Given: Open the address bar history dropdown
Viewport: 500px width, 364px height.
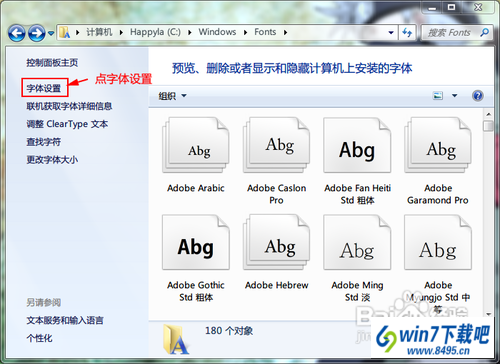Looking at the screenshot, I should (x=391, y=32).
